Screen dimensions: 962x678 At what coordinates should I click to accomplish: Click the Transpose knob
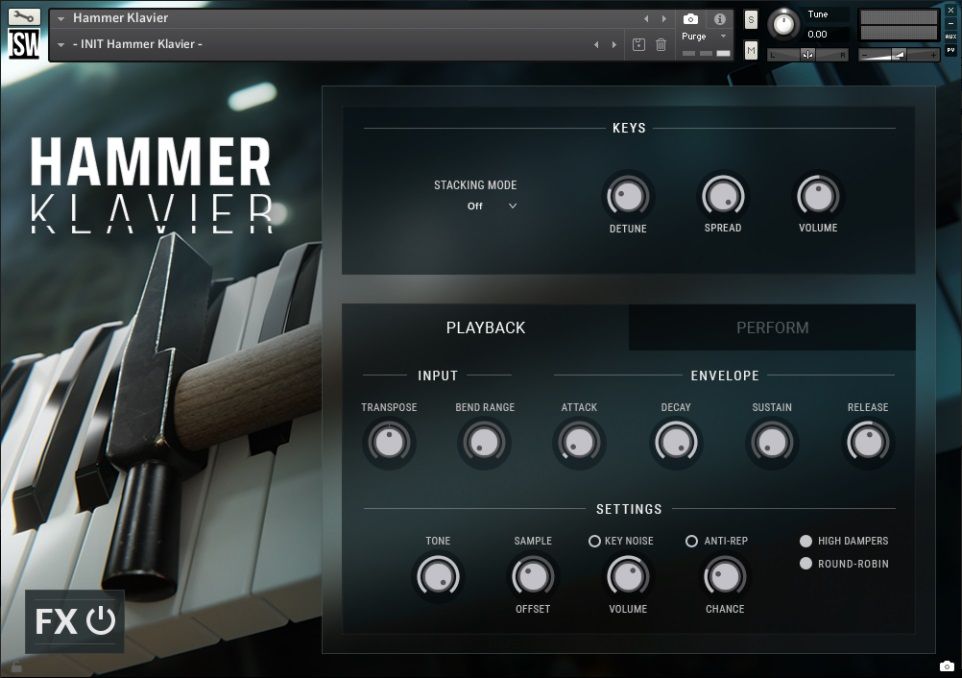[x=389, y=442]
